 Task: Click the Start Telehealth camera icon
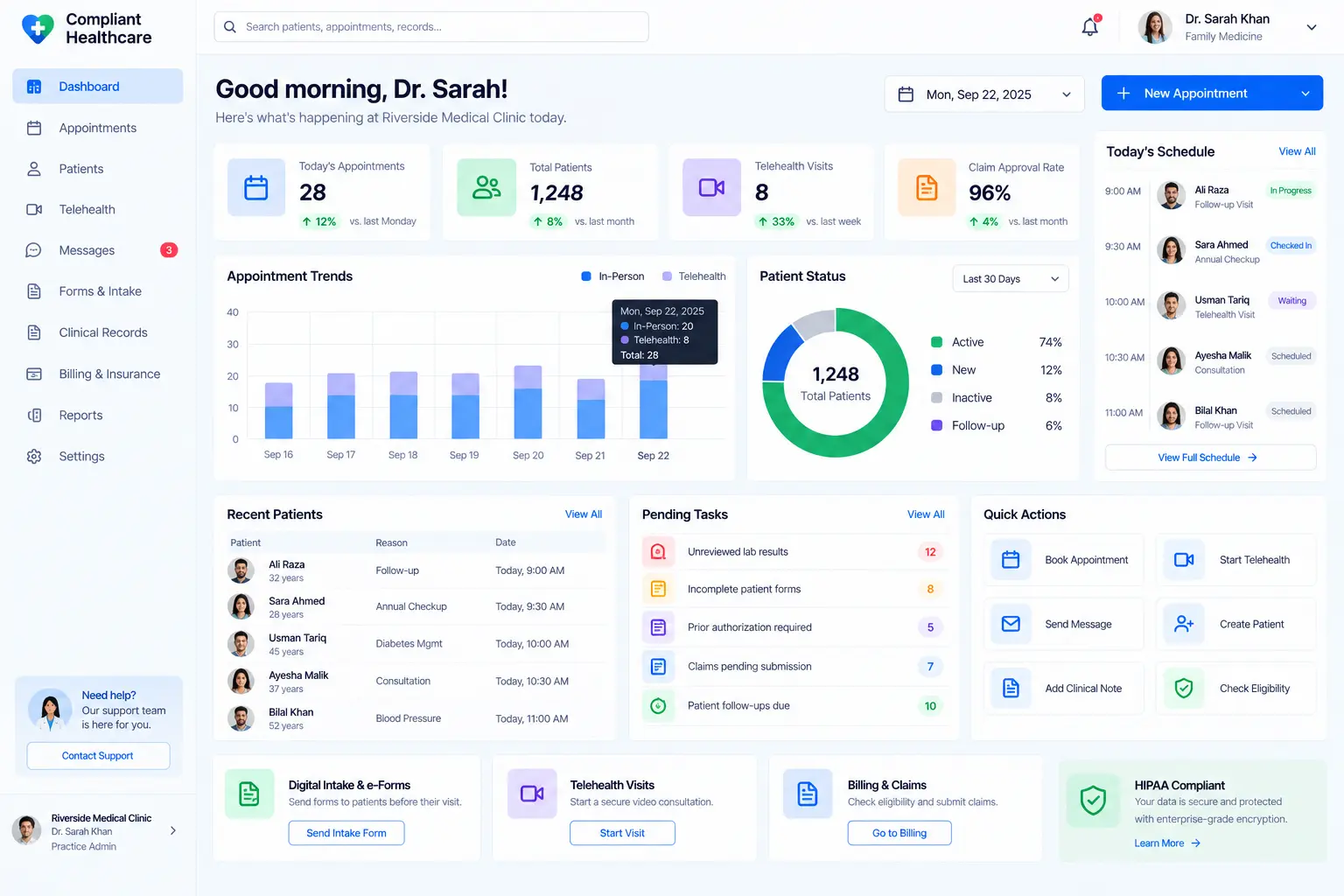(1184, 560)
